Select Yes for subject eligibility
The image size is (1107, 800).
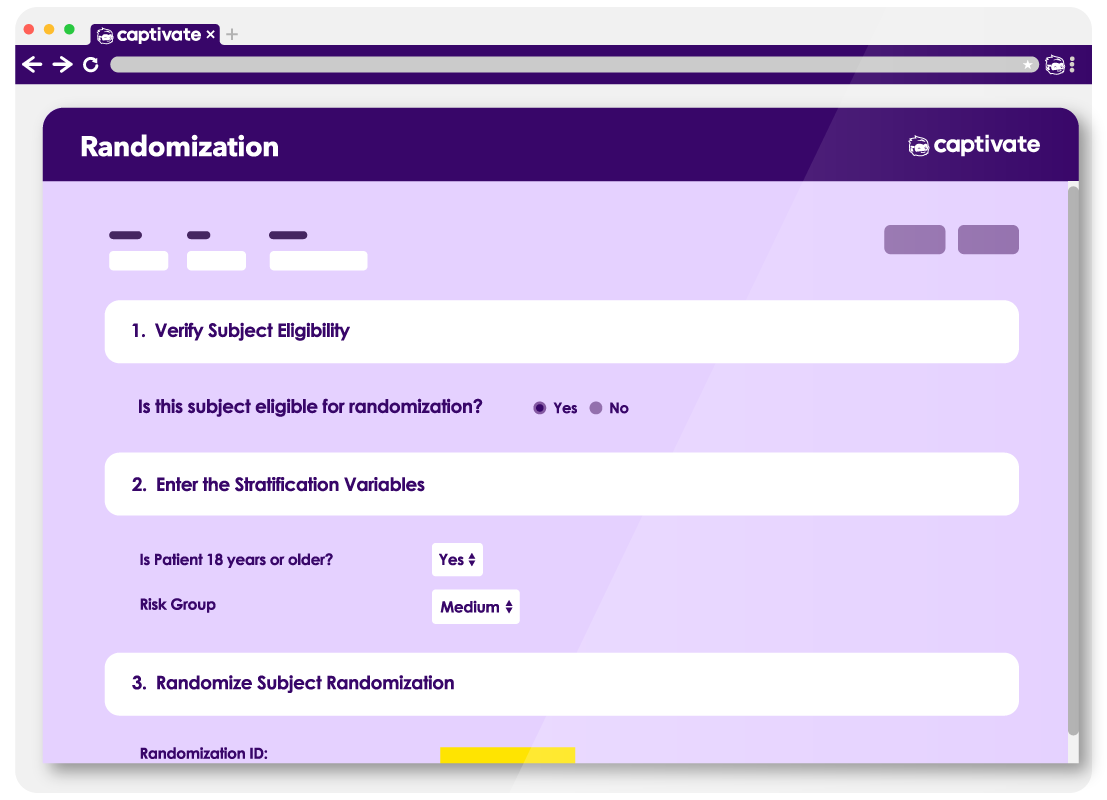(x=540, y=408)
